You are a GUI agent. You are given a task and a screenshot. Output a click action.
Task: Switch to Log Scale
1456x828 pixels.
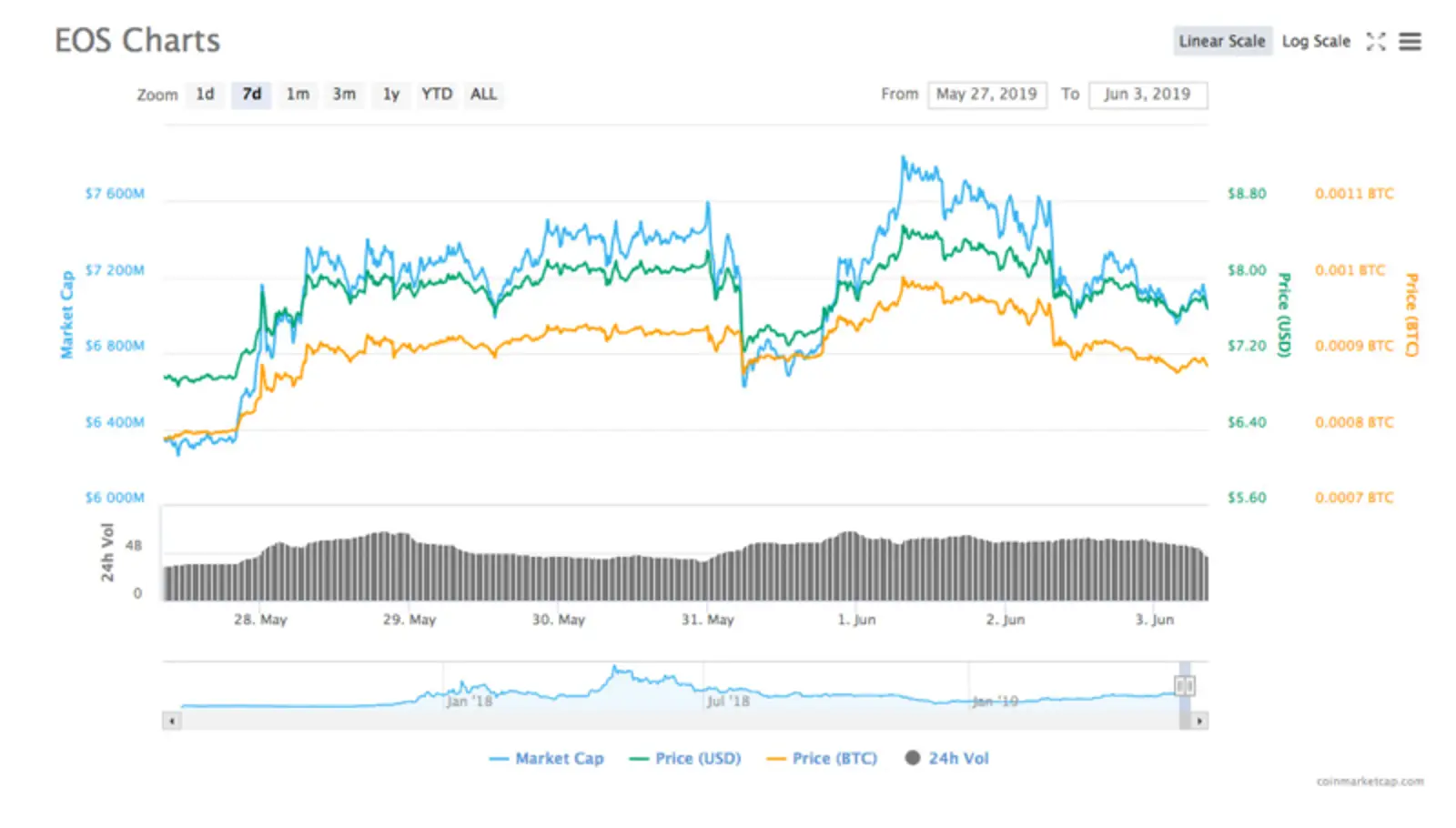coord(1315,41)
